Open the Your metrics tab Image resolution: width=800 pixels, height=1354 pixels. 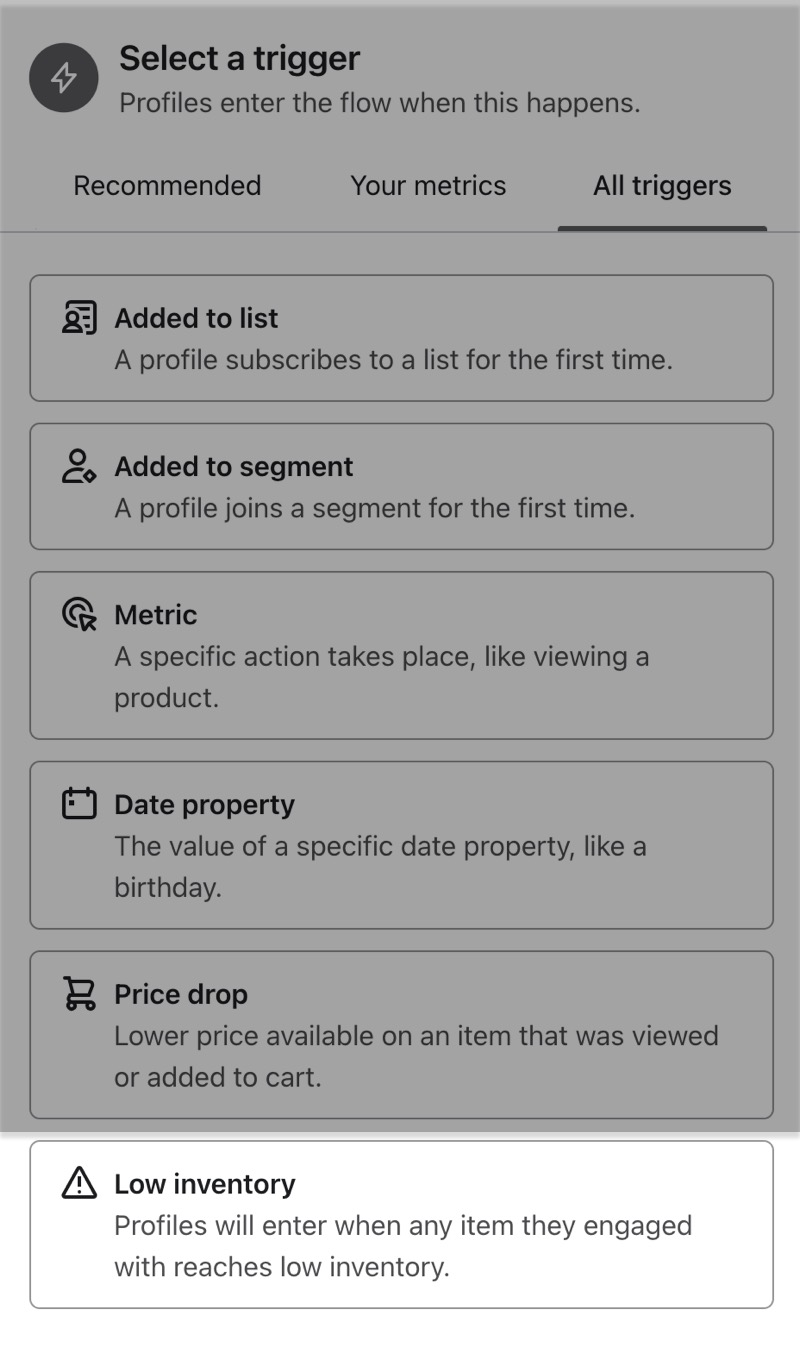pos(428,186)
